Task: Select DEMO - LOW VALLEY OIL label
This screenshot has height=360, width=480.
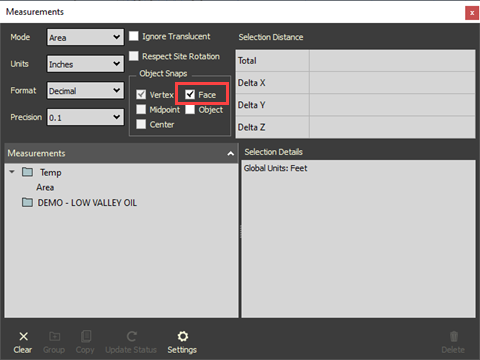Action: (x=87, y=203)
